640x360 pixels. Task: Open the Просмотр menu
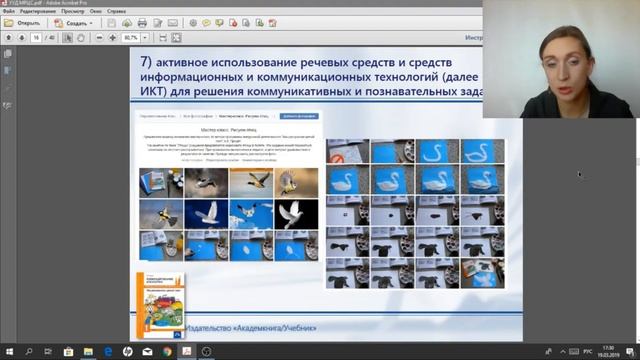(x=73, y=11)
